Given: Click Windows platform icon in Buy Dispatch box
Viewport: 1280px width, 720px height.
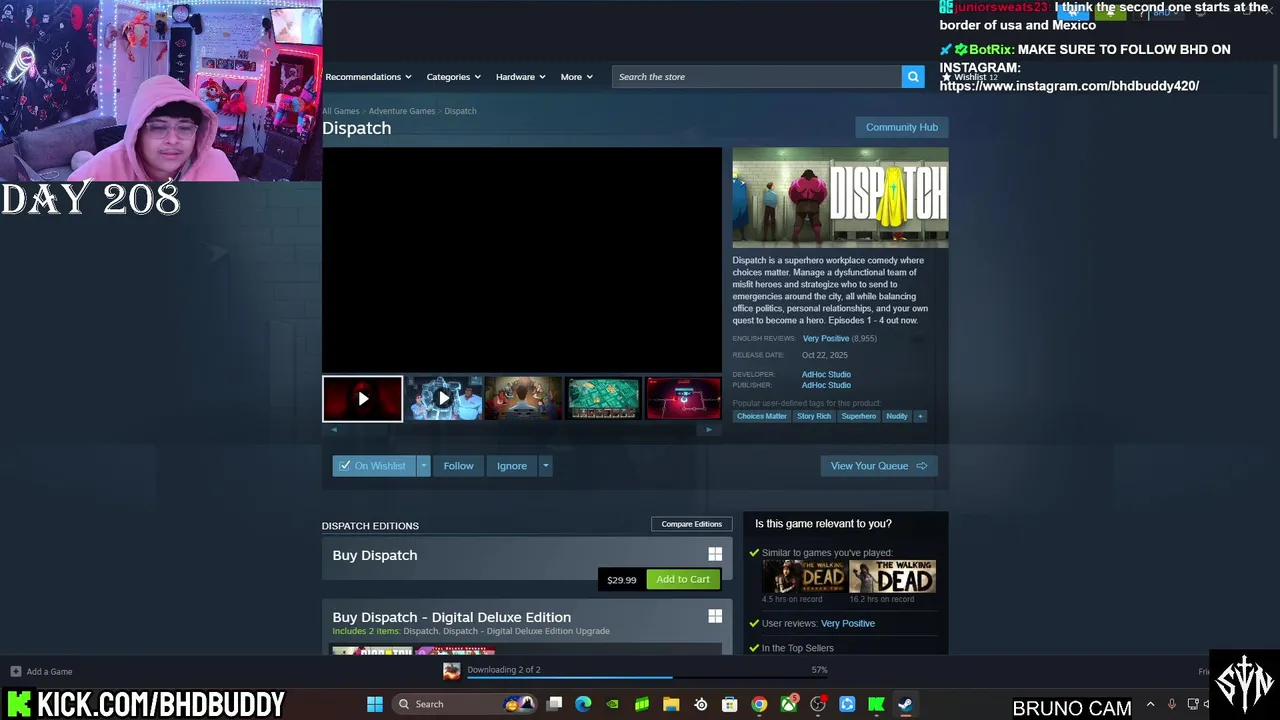Looking at the screenshot, I should pos(715,554).
